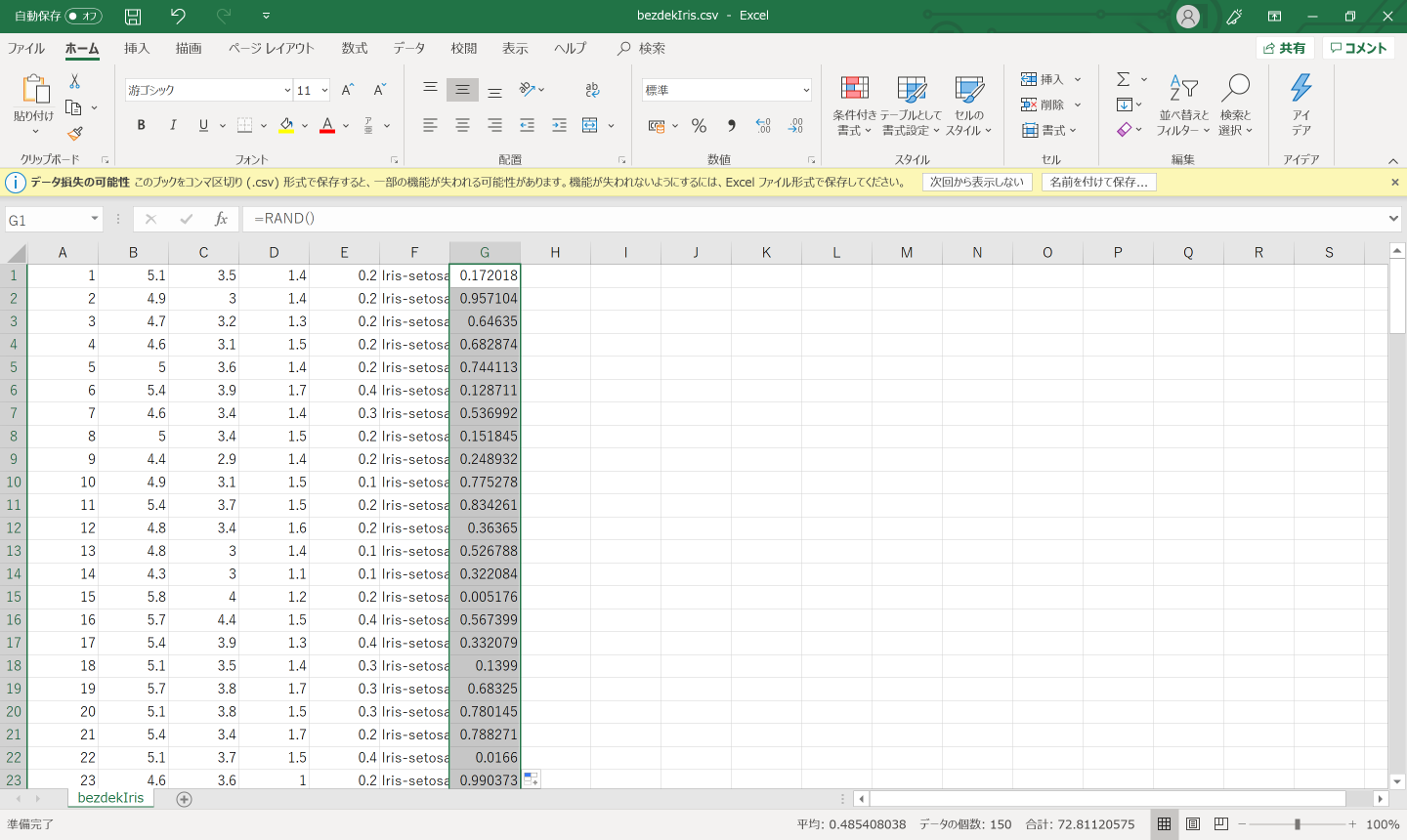Viewport: 1407px width, 840px height.
Task: Increase font size
Action: (x=348, y=90)
